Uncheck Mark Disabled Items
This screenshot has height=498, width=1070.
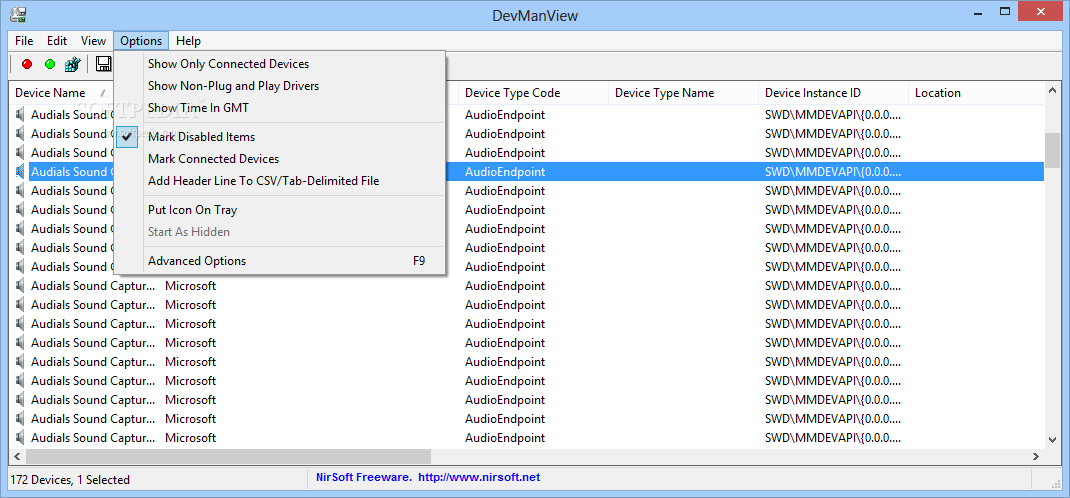coord(280,137)
